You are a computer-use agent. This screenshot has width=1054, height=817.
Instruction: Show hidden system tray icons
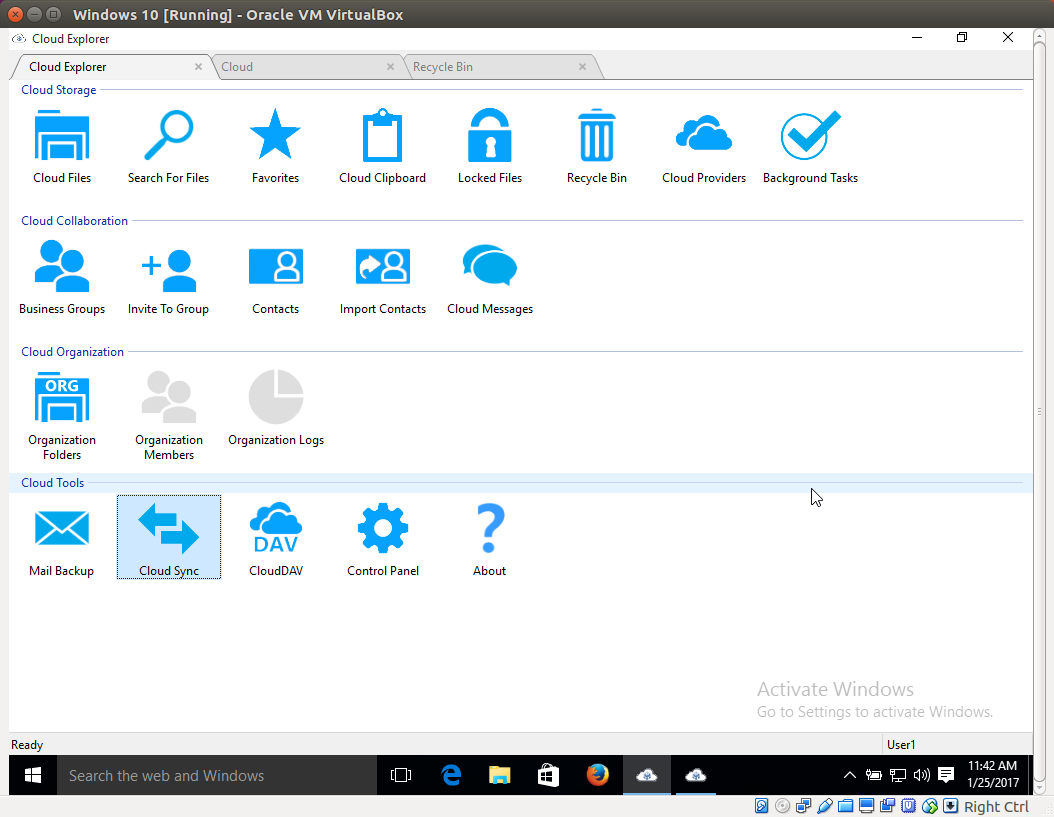pyautogui.click(x=850, y=775)
